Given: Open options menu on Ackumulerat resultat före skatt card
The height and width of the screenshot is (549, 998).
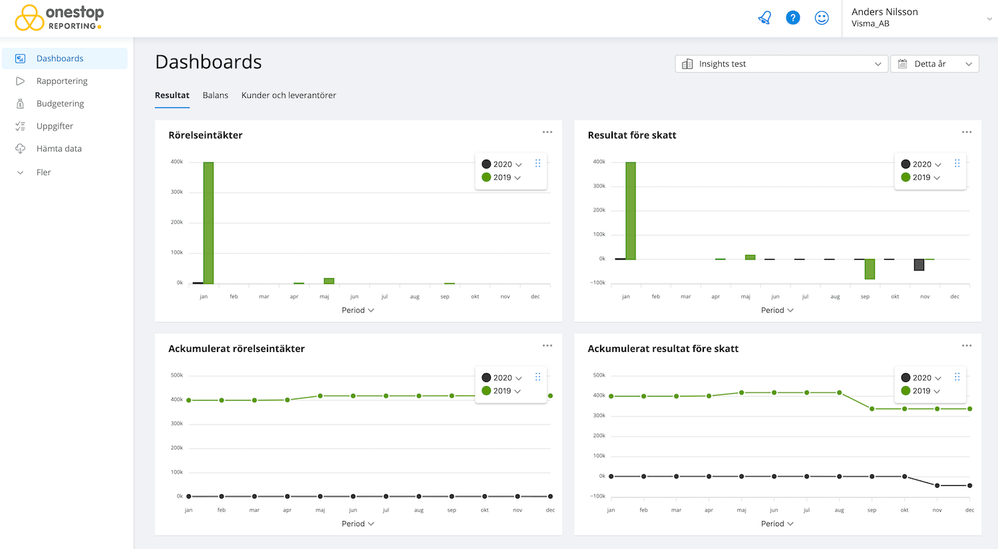Looking at the screenshot, I should 967,345.
